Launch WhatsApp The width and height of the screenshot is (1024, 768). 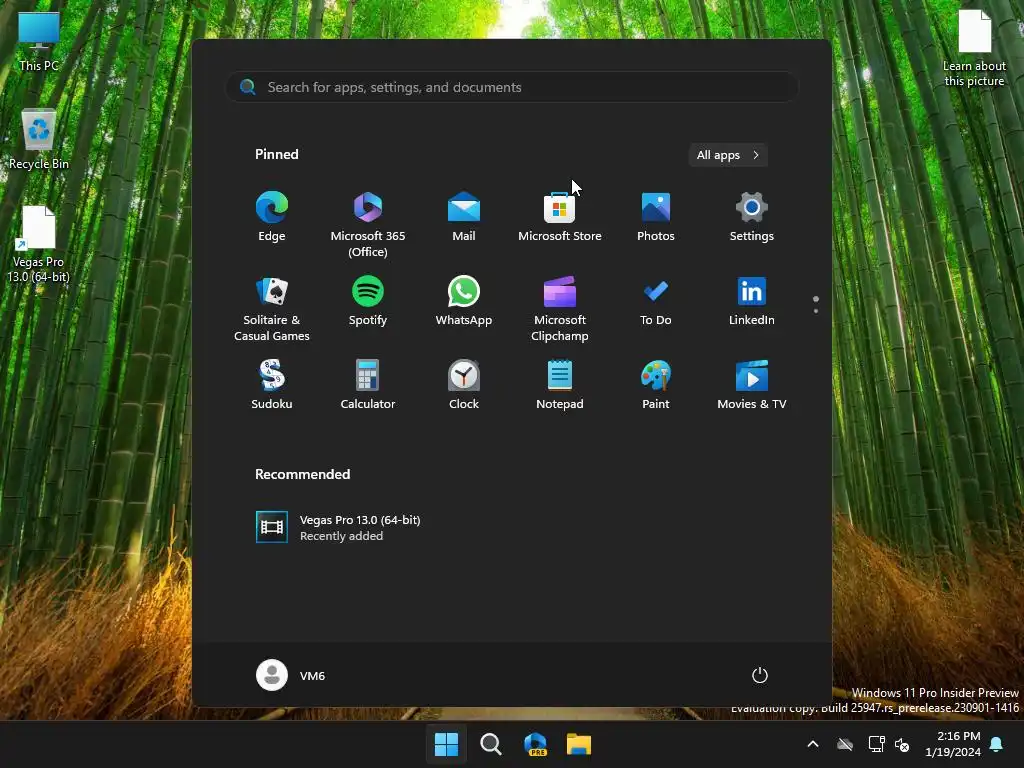point(464,301)
